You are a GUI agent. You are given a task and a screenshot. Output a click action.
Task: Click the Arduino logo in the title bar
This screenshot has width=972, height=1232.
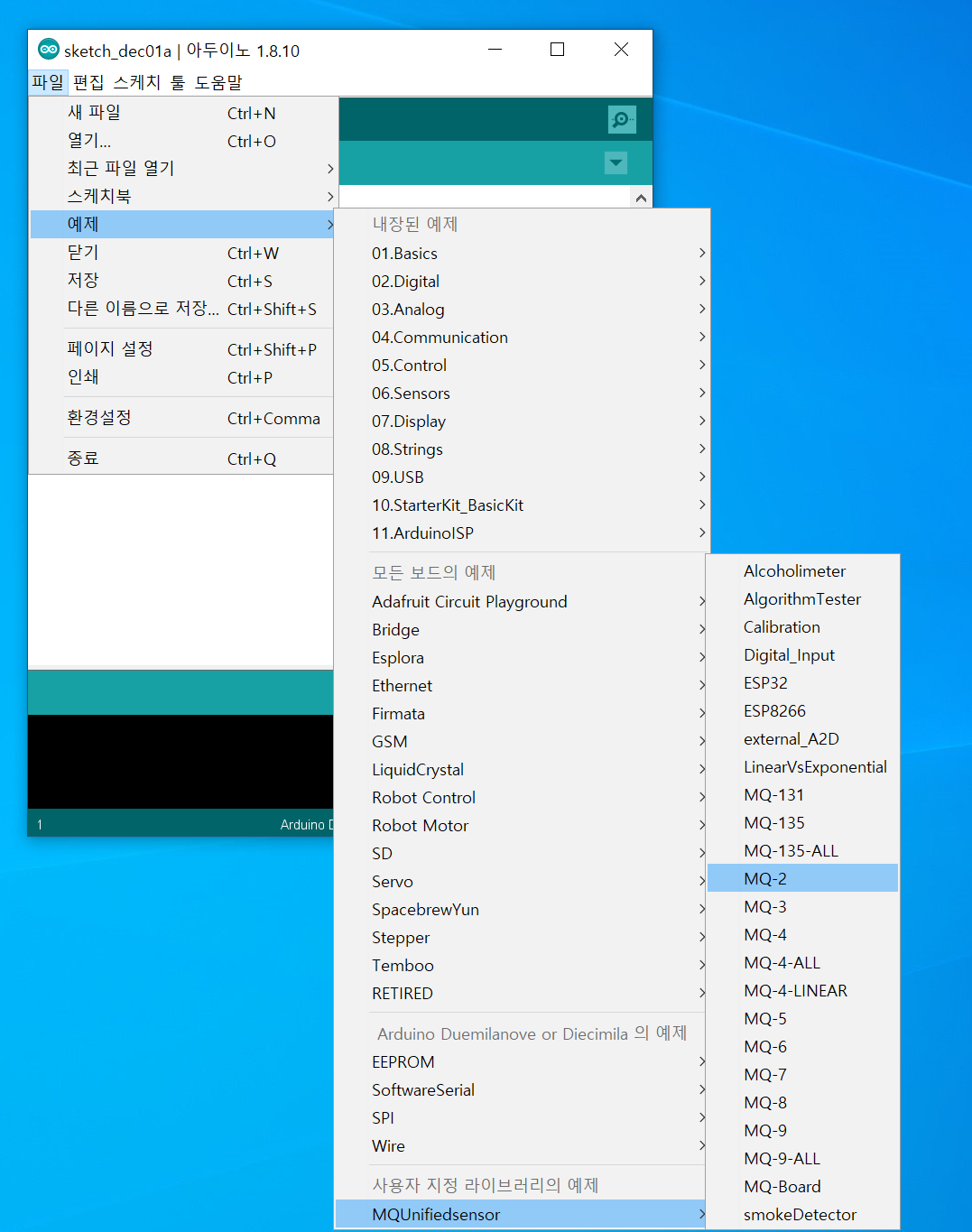(49, 50)
